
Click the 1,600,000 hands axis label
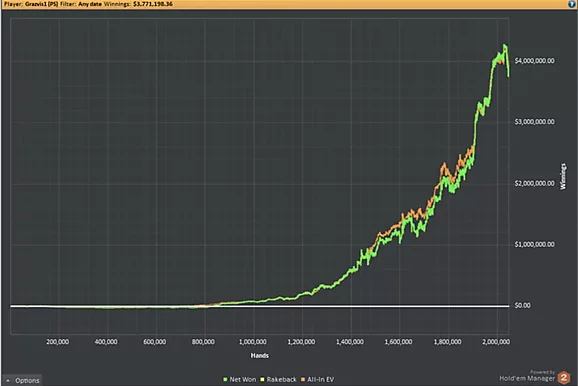[x=398, y=342]
